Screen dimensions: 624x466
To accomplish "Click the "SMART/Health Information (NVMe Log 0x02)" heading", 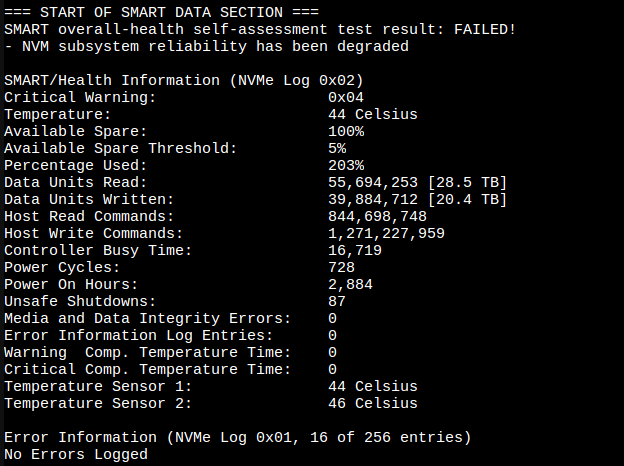I will click(x=184, y=80).
